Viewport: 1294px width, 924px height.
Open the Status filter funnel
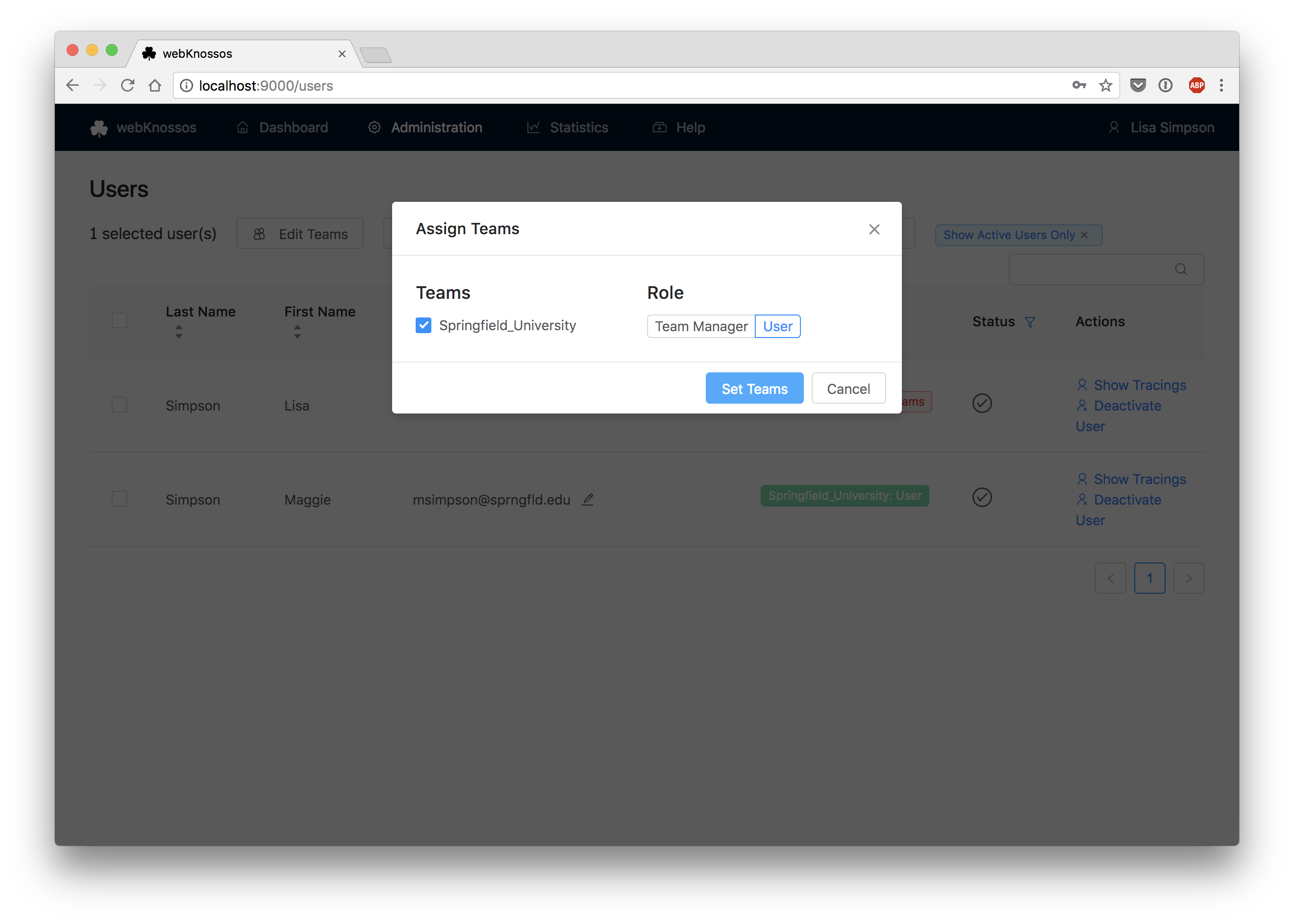click(x=1030, y=322)
